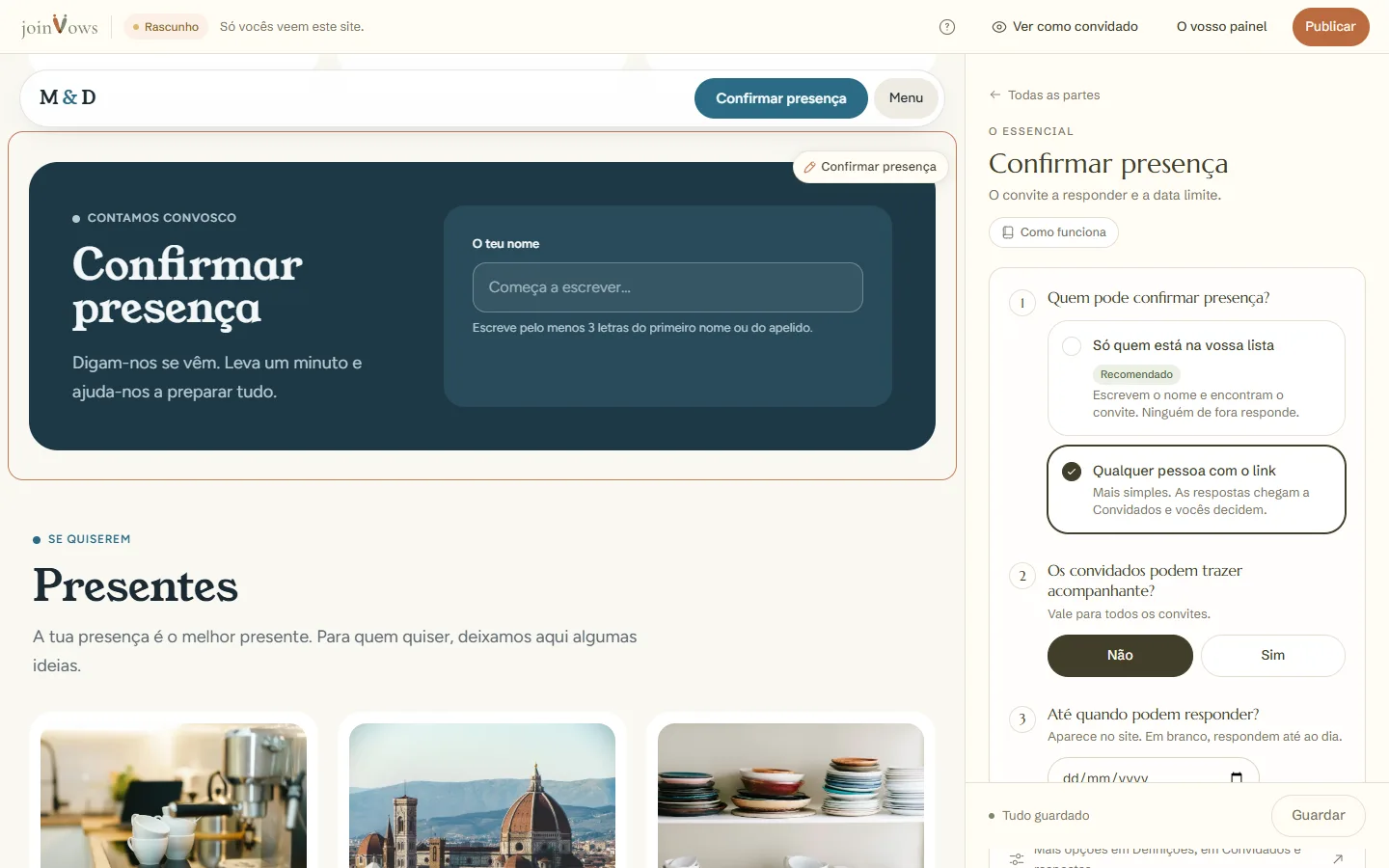Screen dimensions: 1389x868
Task: Click the 'SE QUISEREM' section label
Action: (x=90, y=539)
